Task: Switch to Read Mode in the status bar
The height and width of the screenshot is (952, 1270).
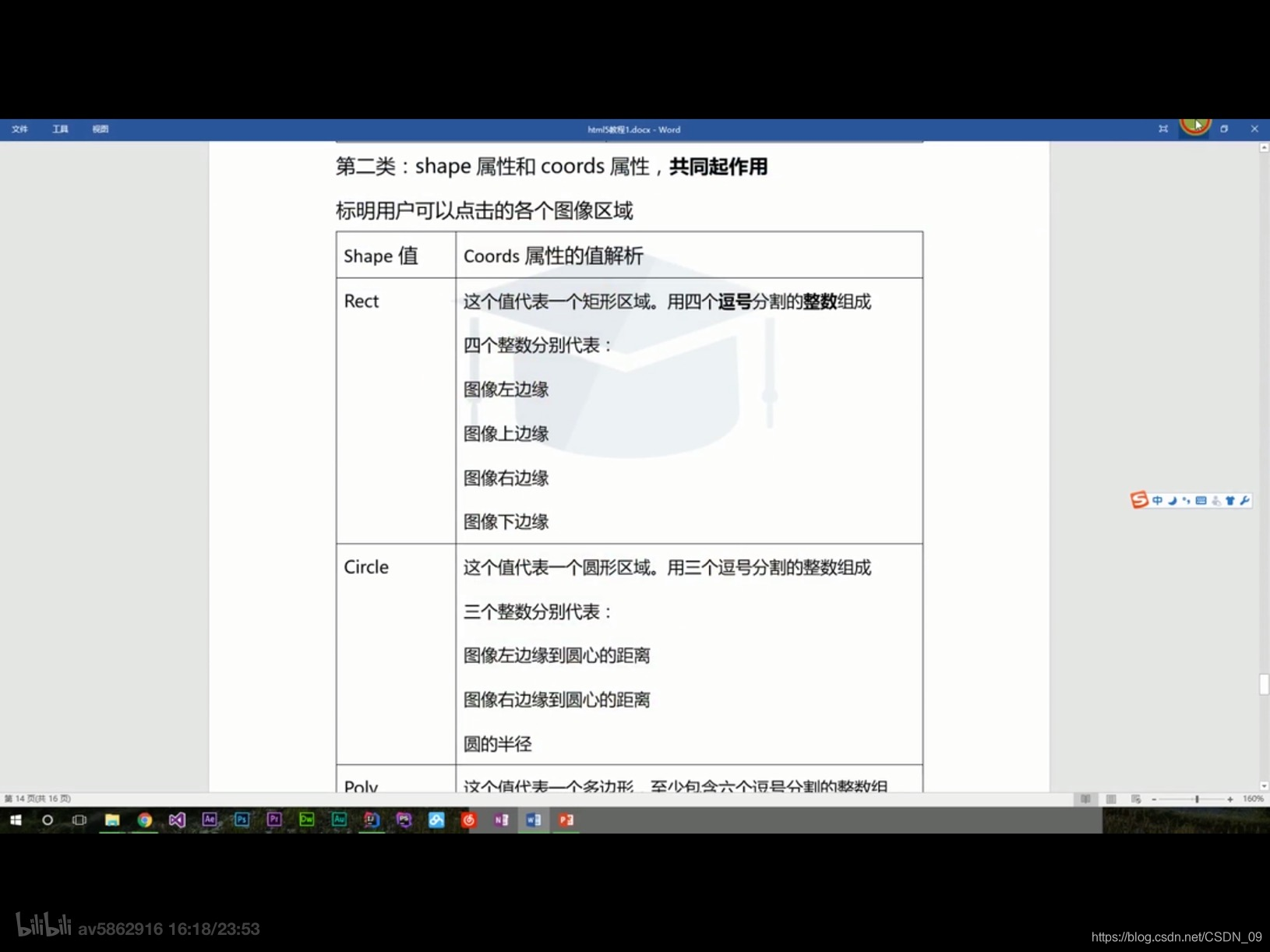Action: [1085, 799]
